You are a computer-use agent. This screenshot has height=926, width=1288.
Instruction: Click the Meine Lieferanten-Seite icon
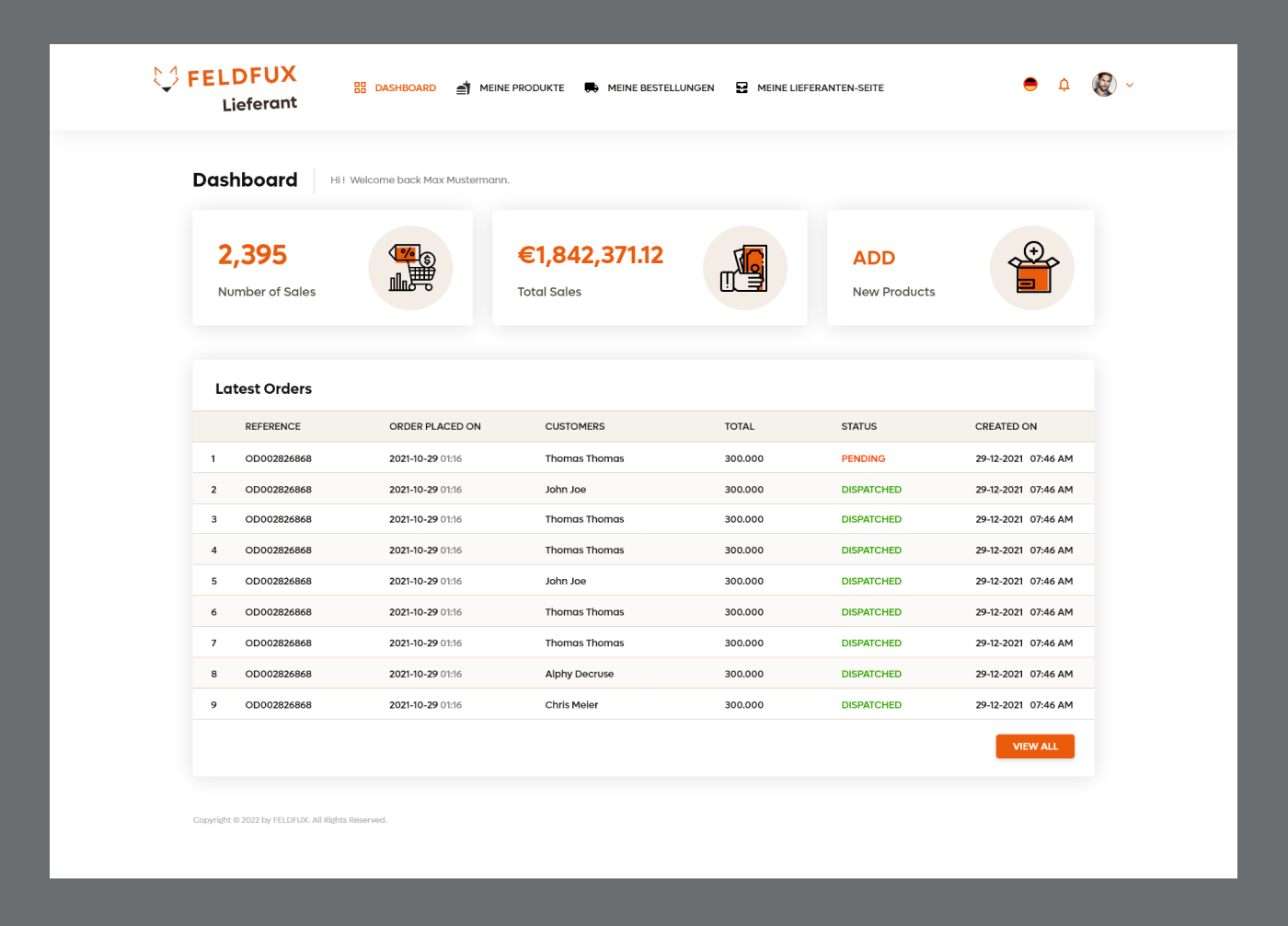742,87
